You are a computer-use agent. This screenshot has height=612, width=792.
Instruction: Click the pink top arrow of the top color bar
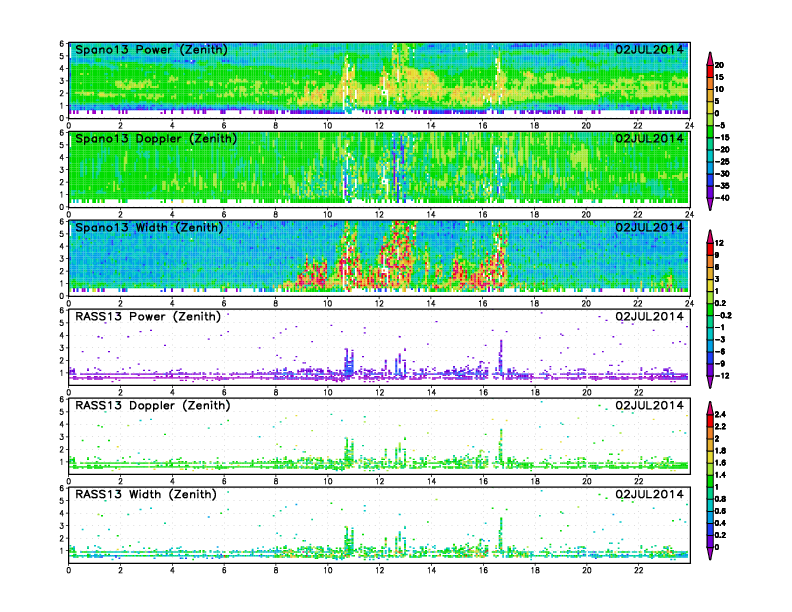[x=710, y=58]
